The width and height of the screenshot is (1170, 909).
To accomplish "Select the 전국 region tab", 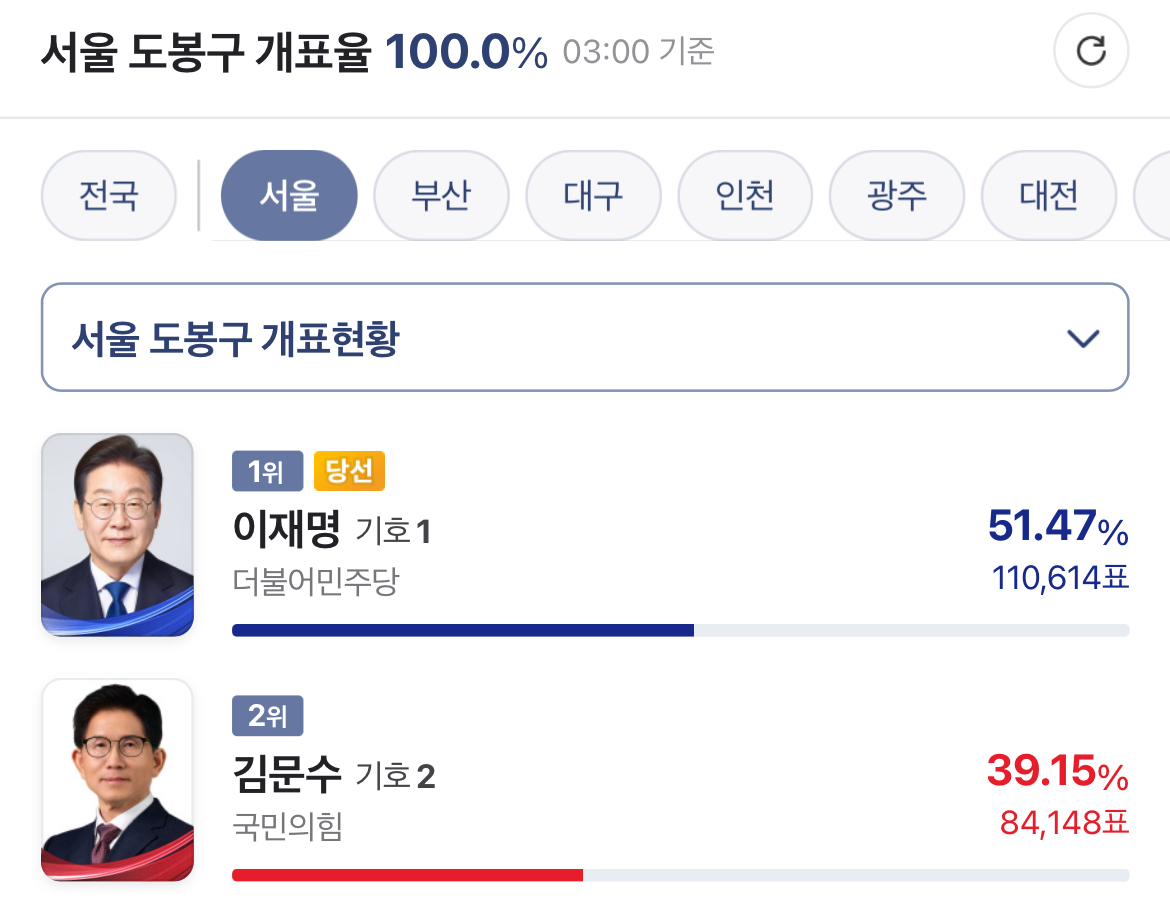I will [x=108, y=196].
